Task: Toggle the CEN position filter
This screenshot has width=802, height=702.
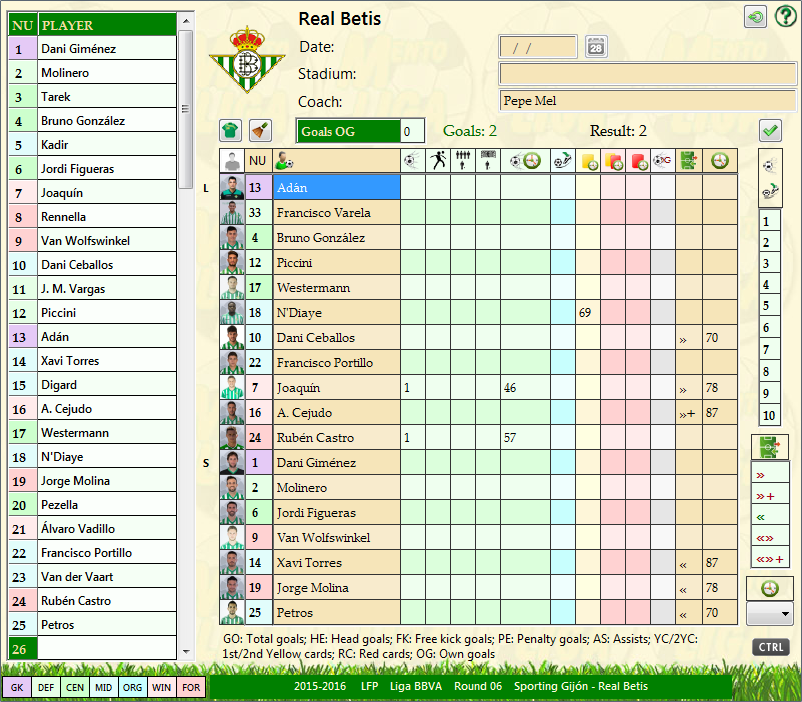Action: pos(75,687)
